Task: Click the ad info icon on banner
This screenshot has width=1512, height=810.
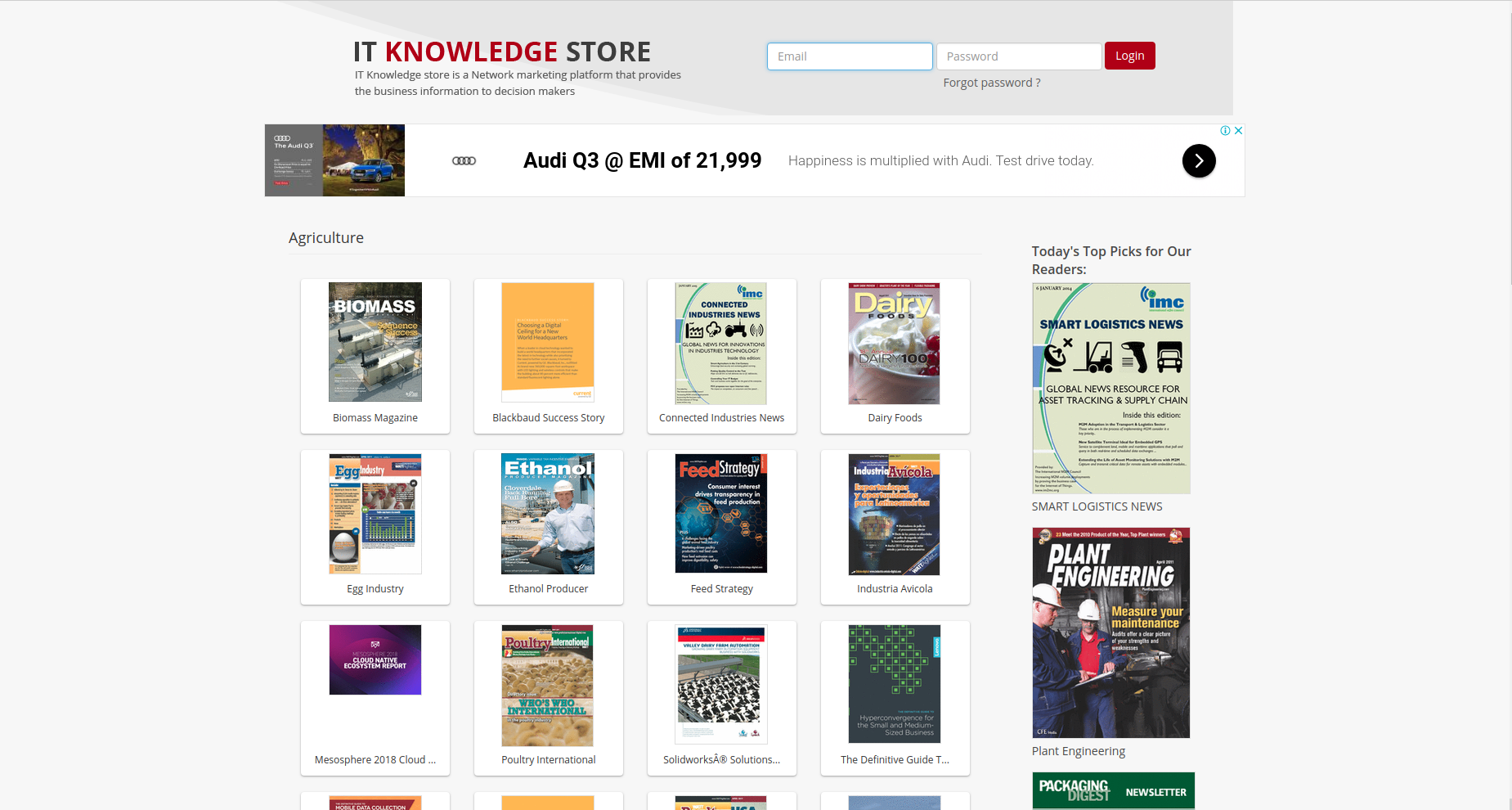Action: (1225, 130)
